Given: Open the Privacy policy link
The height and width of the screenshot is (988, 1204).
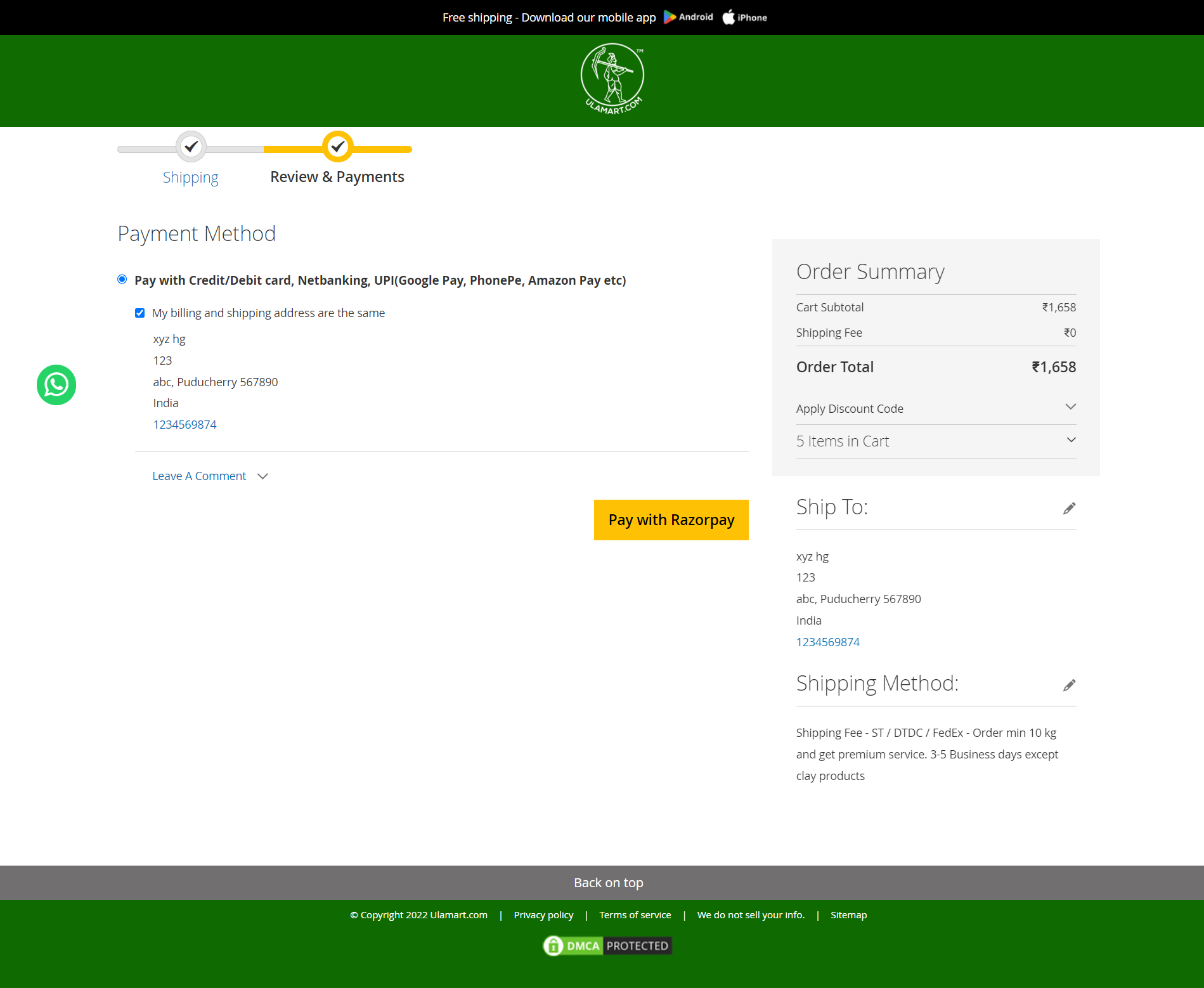Looking at the screenshot, I should coord(543,914).
